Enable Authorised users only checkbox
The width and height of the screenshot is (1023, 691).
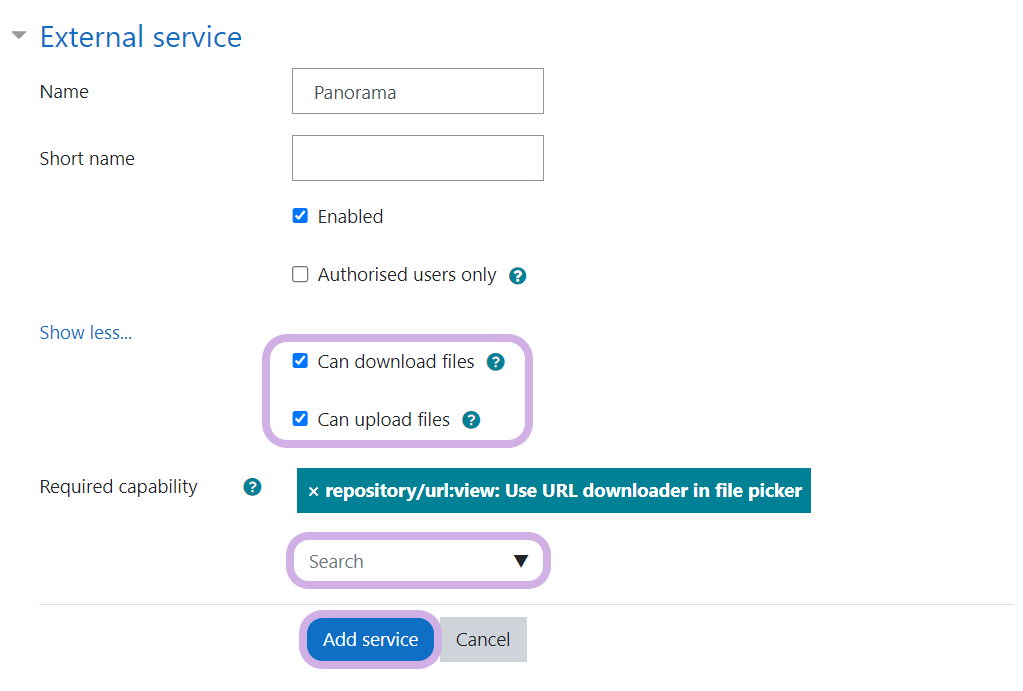[300, 274]
